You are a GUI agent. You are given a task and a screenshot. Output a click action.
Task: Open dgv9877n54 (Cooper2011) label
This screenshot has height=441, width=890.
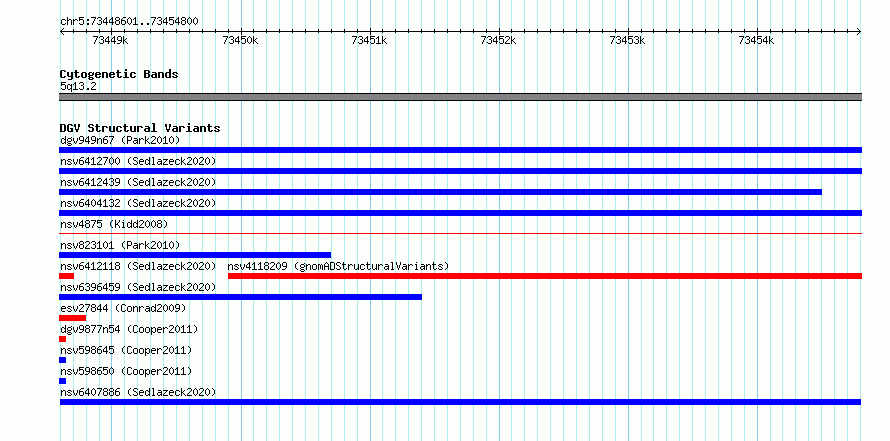(129, 329)
